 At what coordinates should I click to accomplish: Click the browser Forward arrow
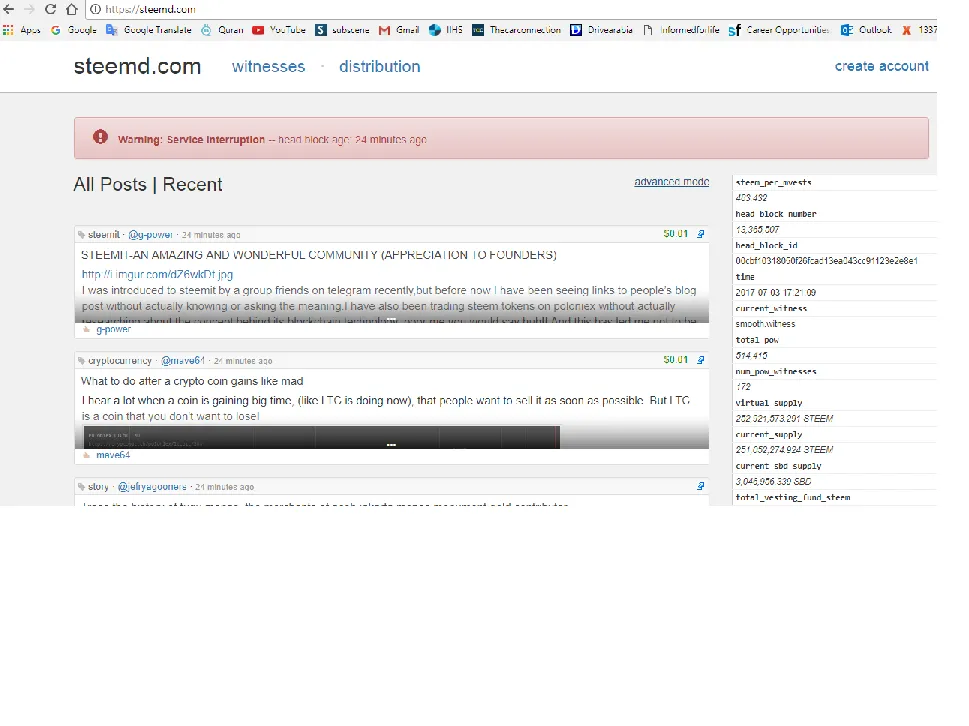pyautogui.click(x=29, y=9)
